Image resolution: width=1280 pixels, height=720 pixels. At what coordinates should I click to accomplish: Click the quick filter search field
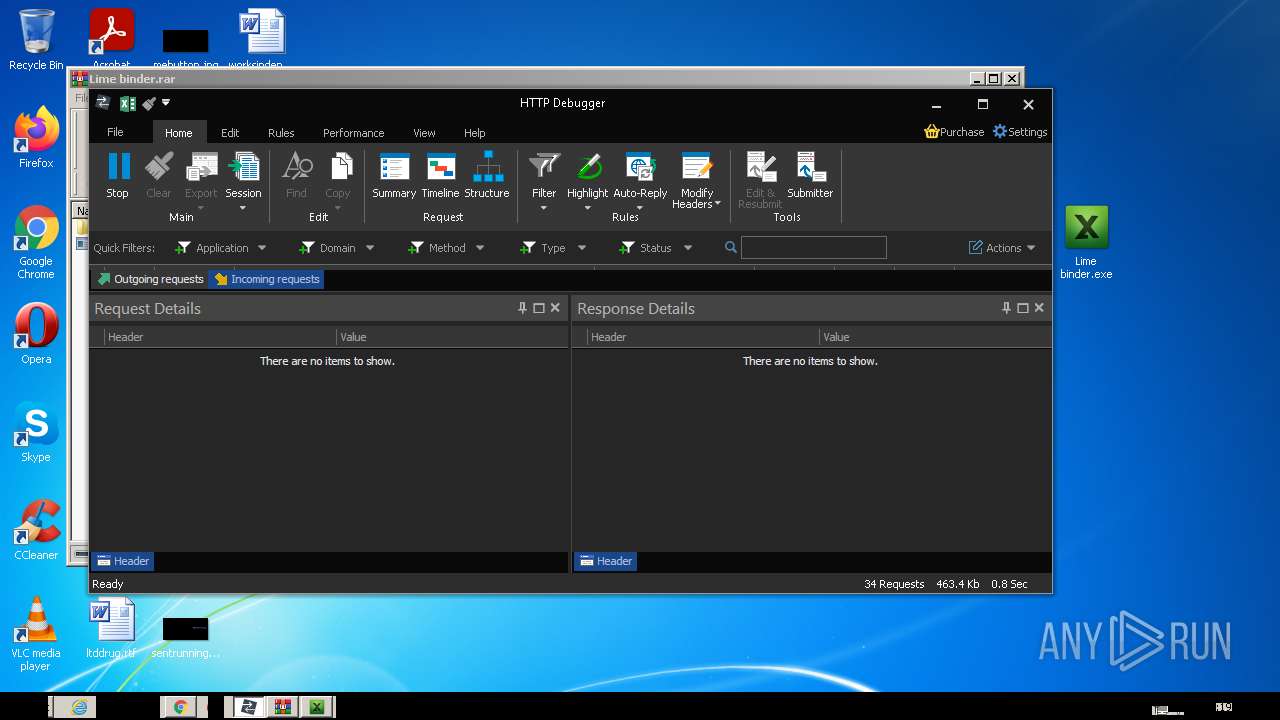814,247
